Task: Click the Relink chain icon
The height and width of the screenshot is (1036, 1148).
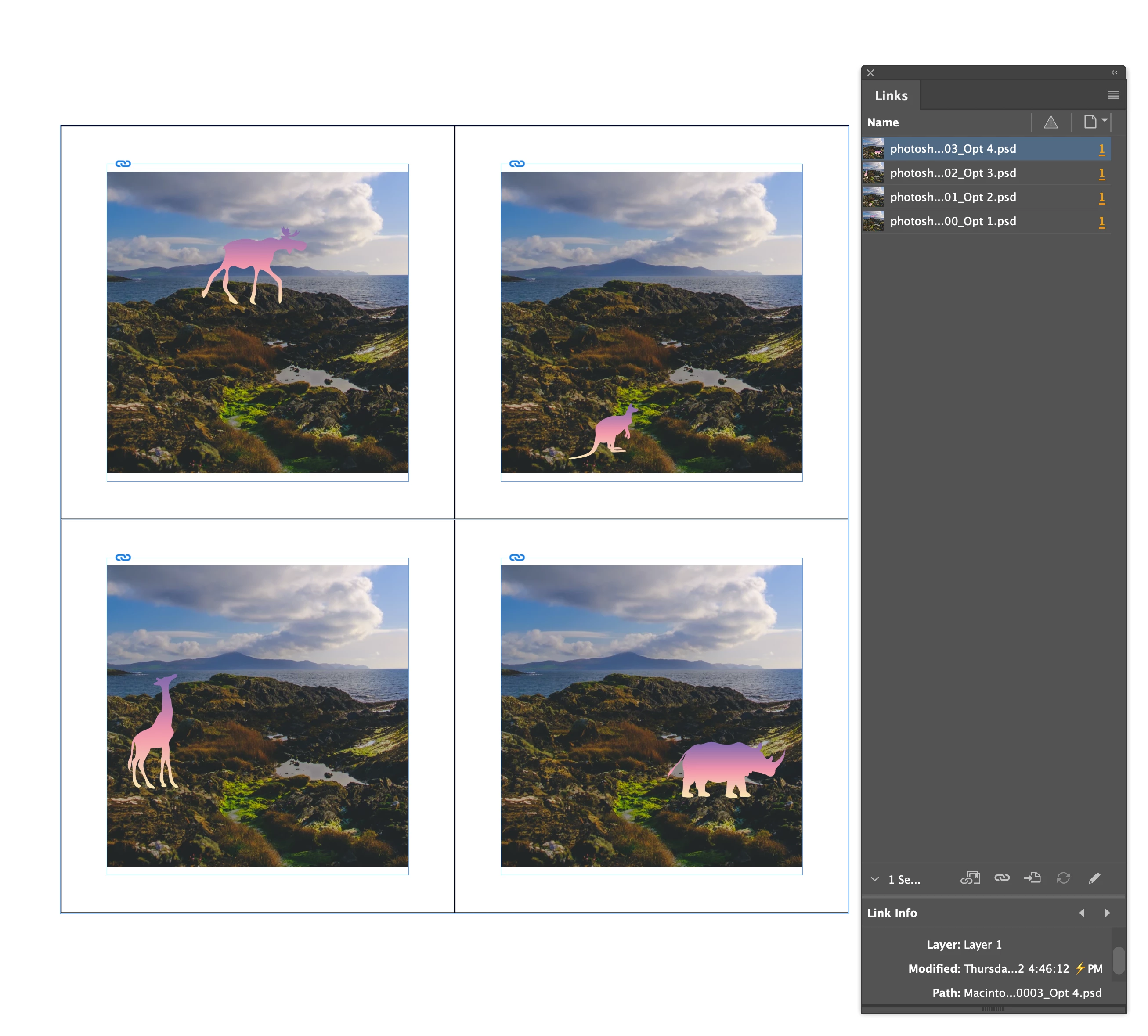Action: pos(1002,878)
